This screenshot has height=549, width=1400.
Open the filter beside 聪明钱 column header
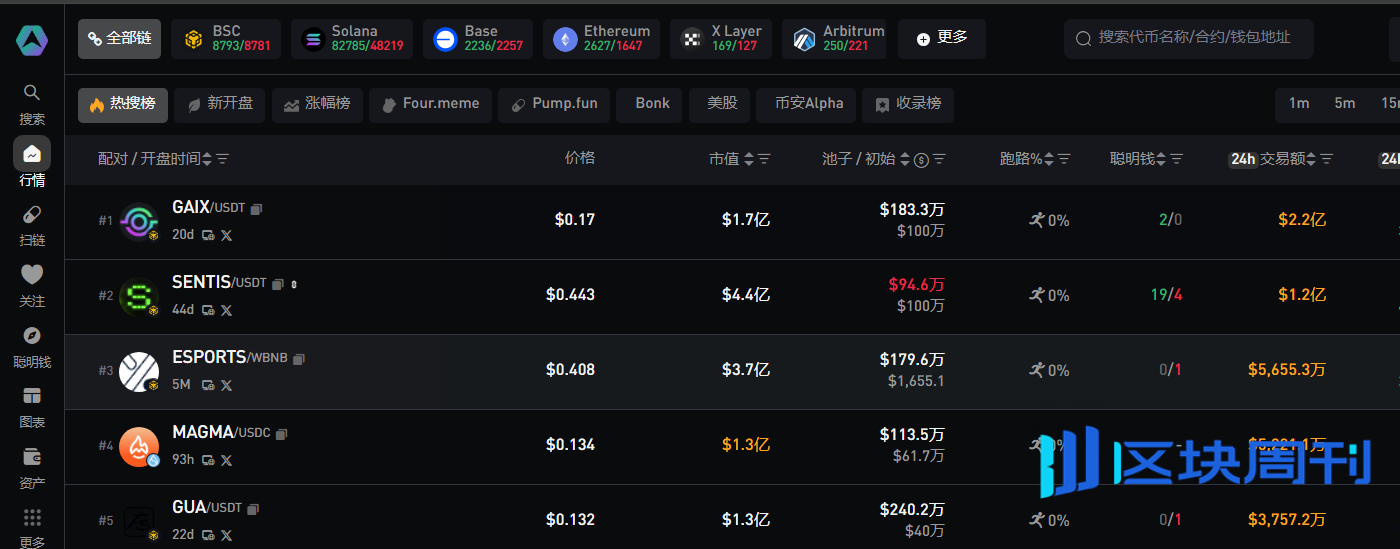click(1177, 159)
